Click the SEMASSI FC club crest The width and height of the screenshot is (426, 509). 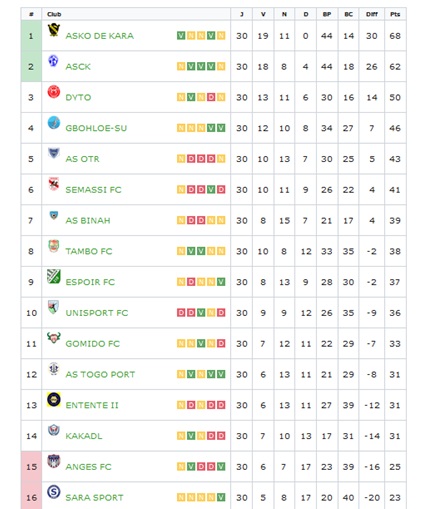(53, 184)
